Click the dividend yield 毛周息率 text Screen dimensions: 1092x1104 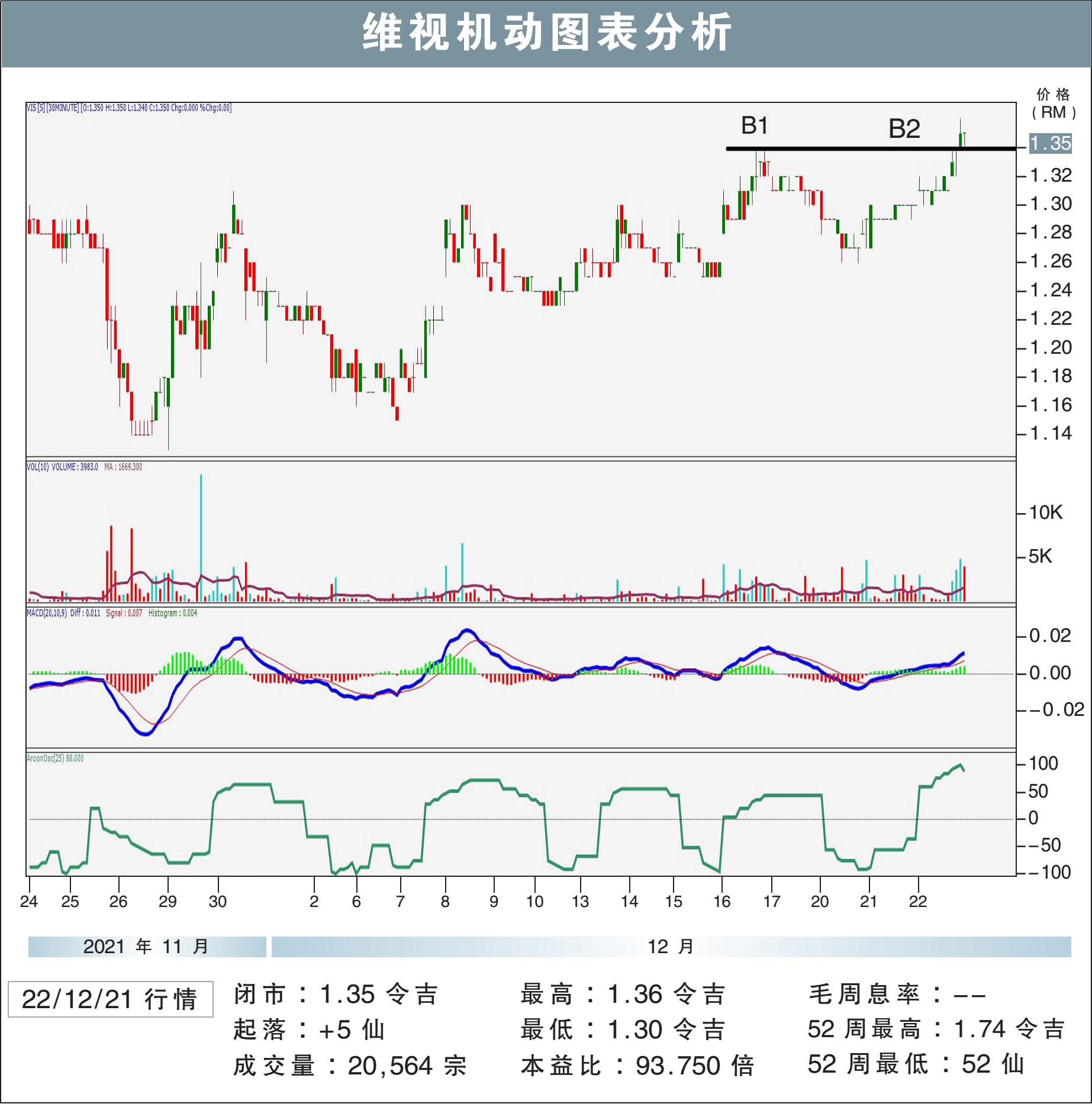tap(897, 994)
